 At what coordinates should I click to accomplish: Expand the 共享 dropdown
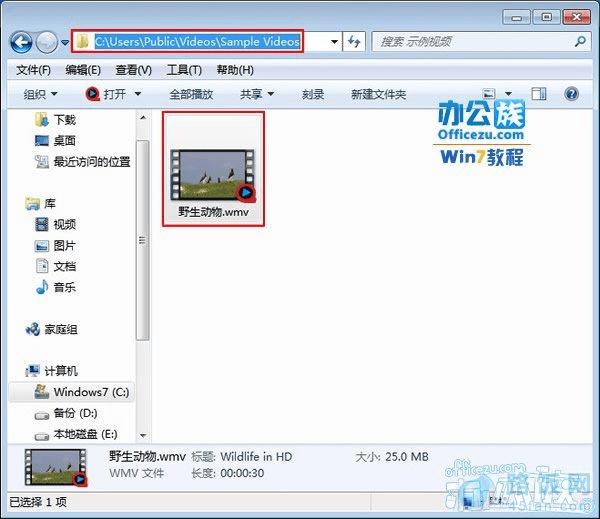[257, 94]
